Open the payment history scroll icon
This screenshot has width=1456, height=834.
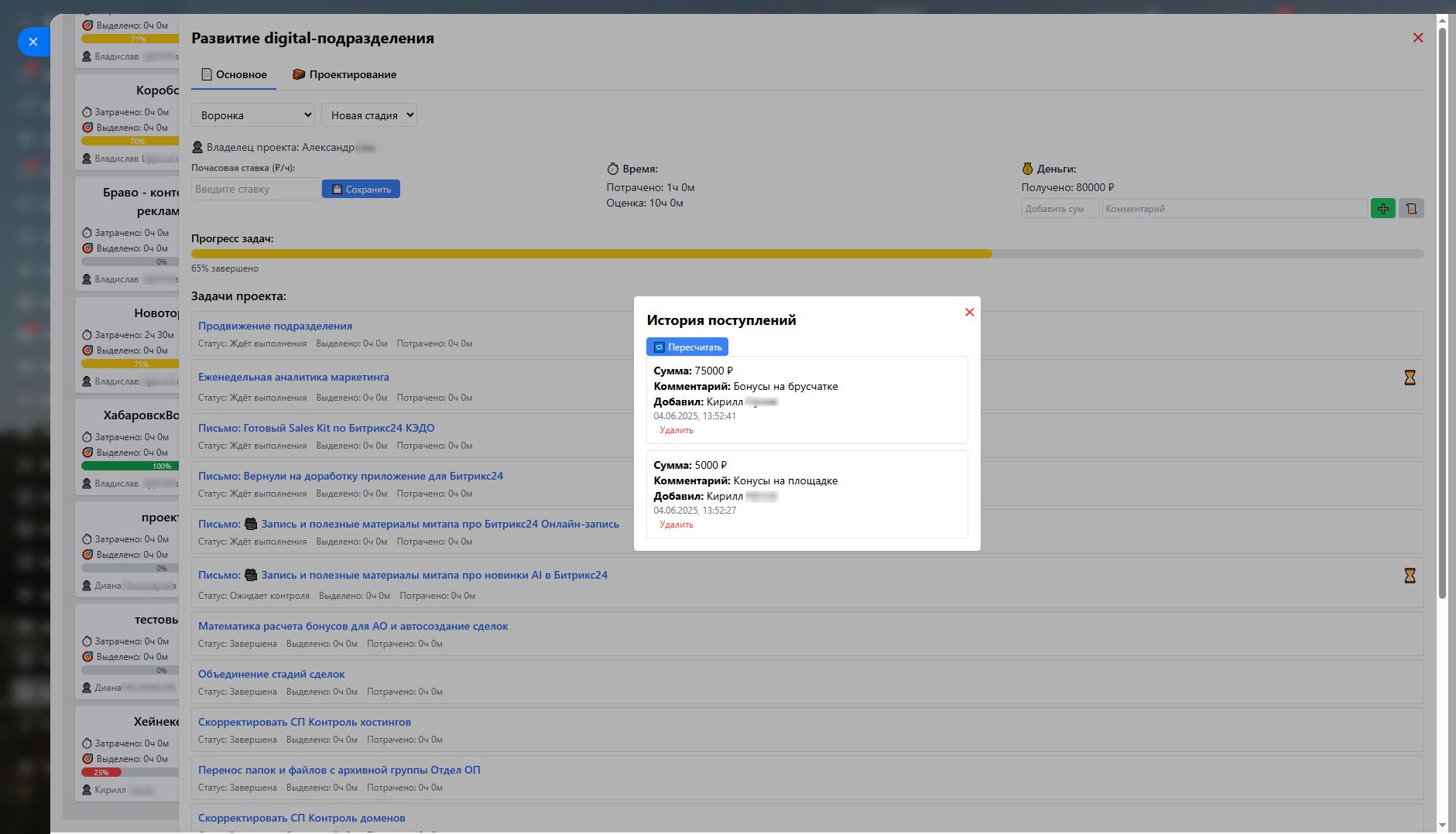[1411, 208]
